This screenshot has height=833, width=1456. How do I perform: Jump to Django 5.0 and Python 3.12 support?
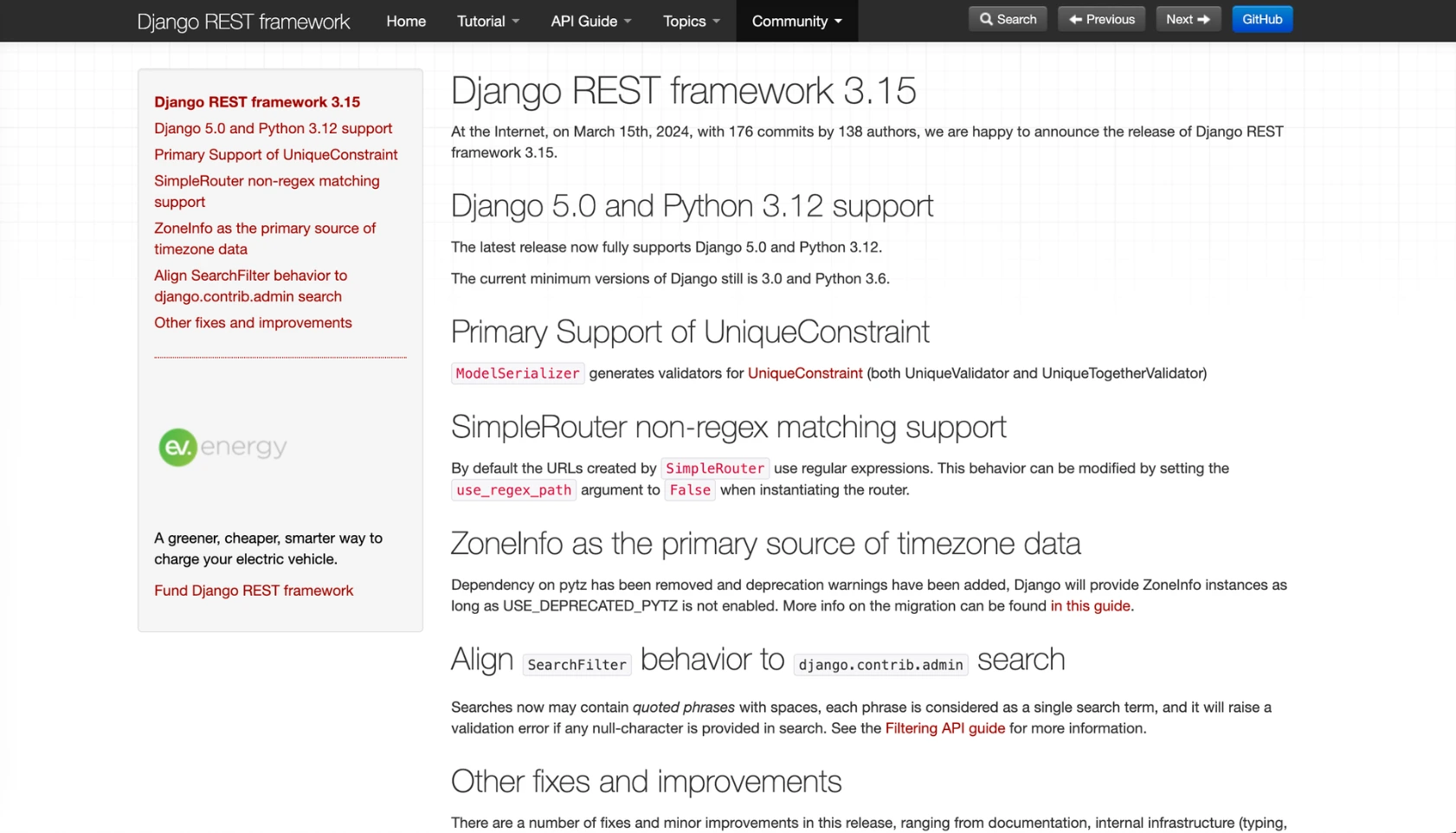(273, 128)
